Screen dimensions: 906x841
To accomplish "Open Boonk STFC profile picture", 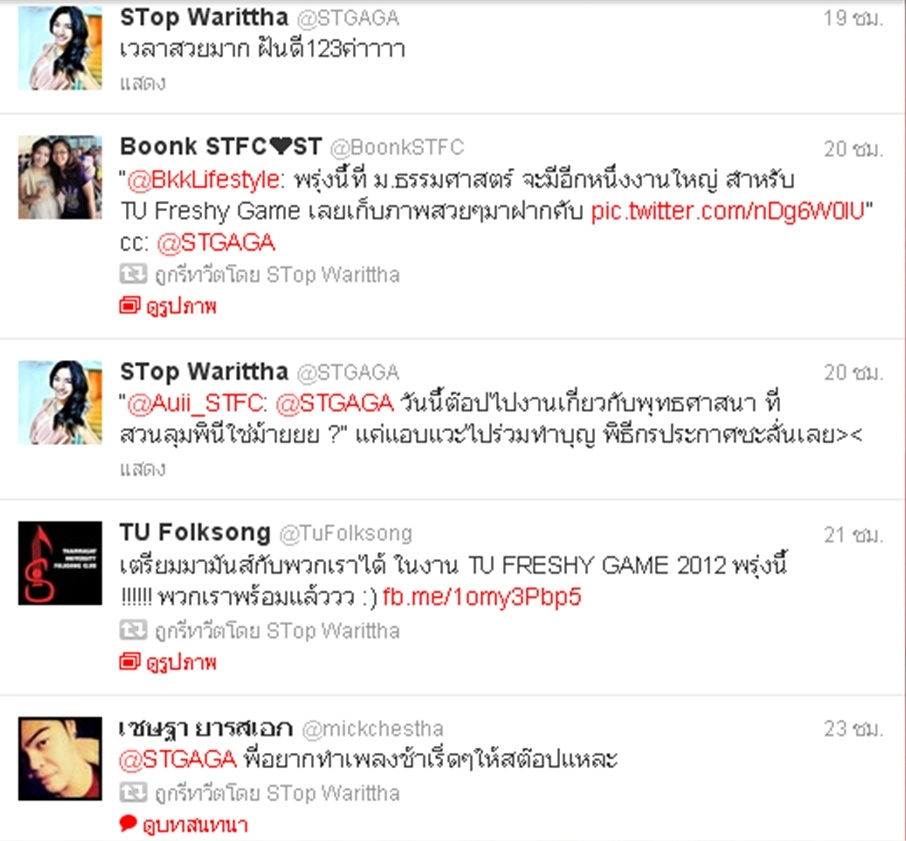I will [60, 177].
